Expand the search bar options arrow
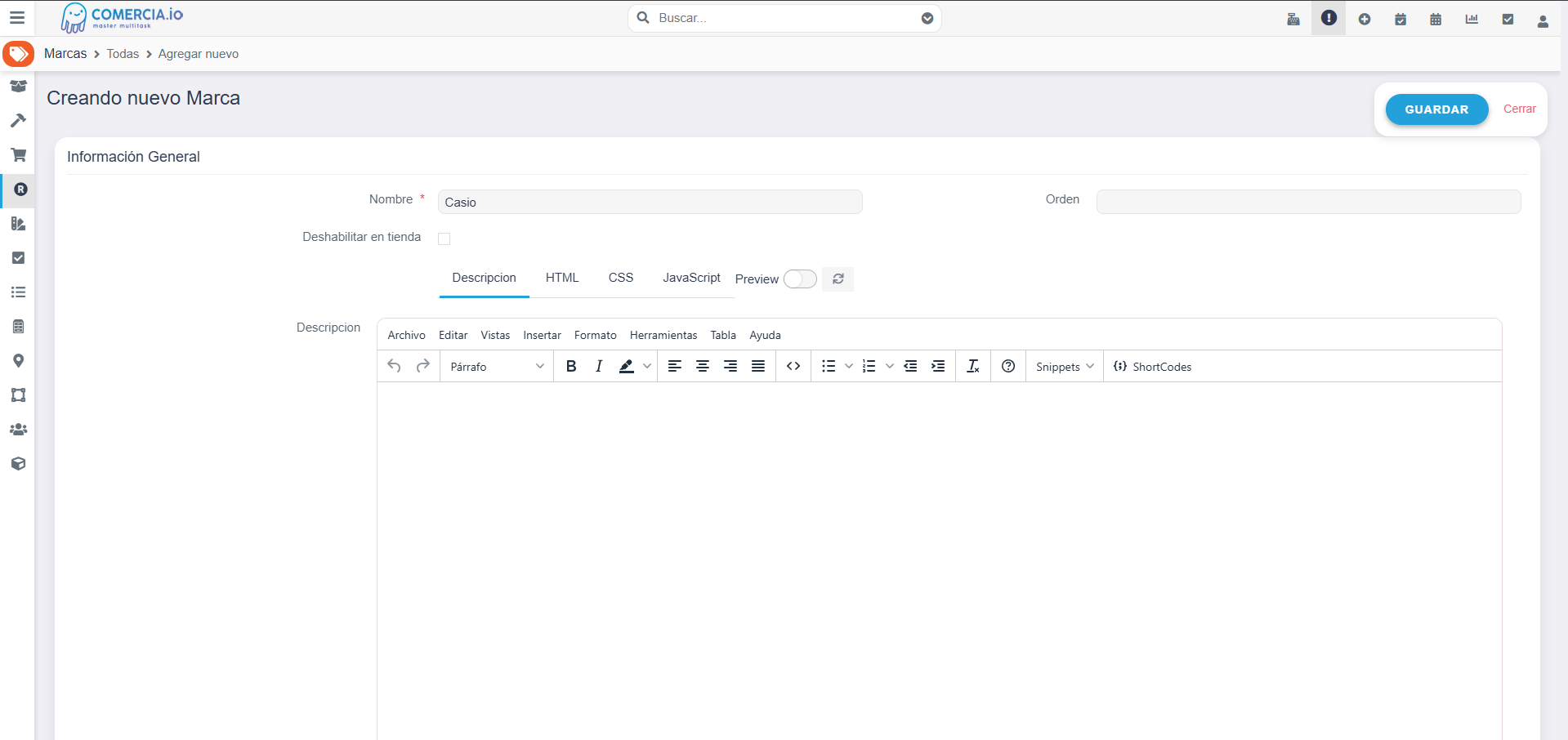The height and width of the screenshot is (740, 1568). pos(927,18)
